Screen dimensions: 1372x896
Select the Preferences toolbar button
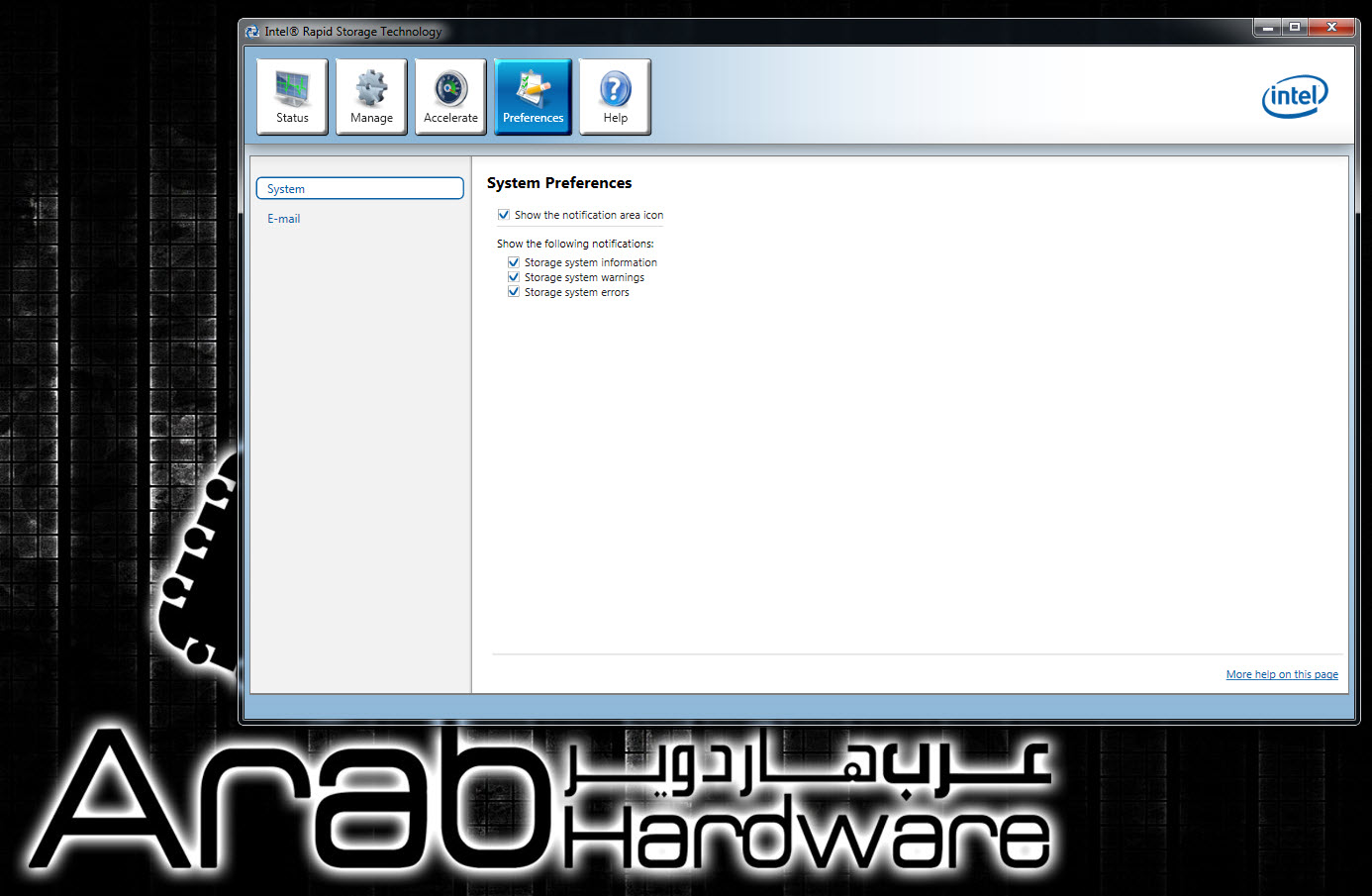(533, 96)
